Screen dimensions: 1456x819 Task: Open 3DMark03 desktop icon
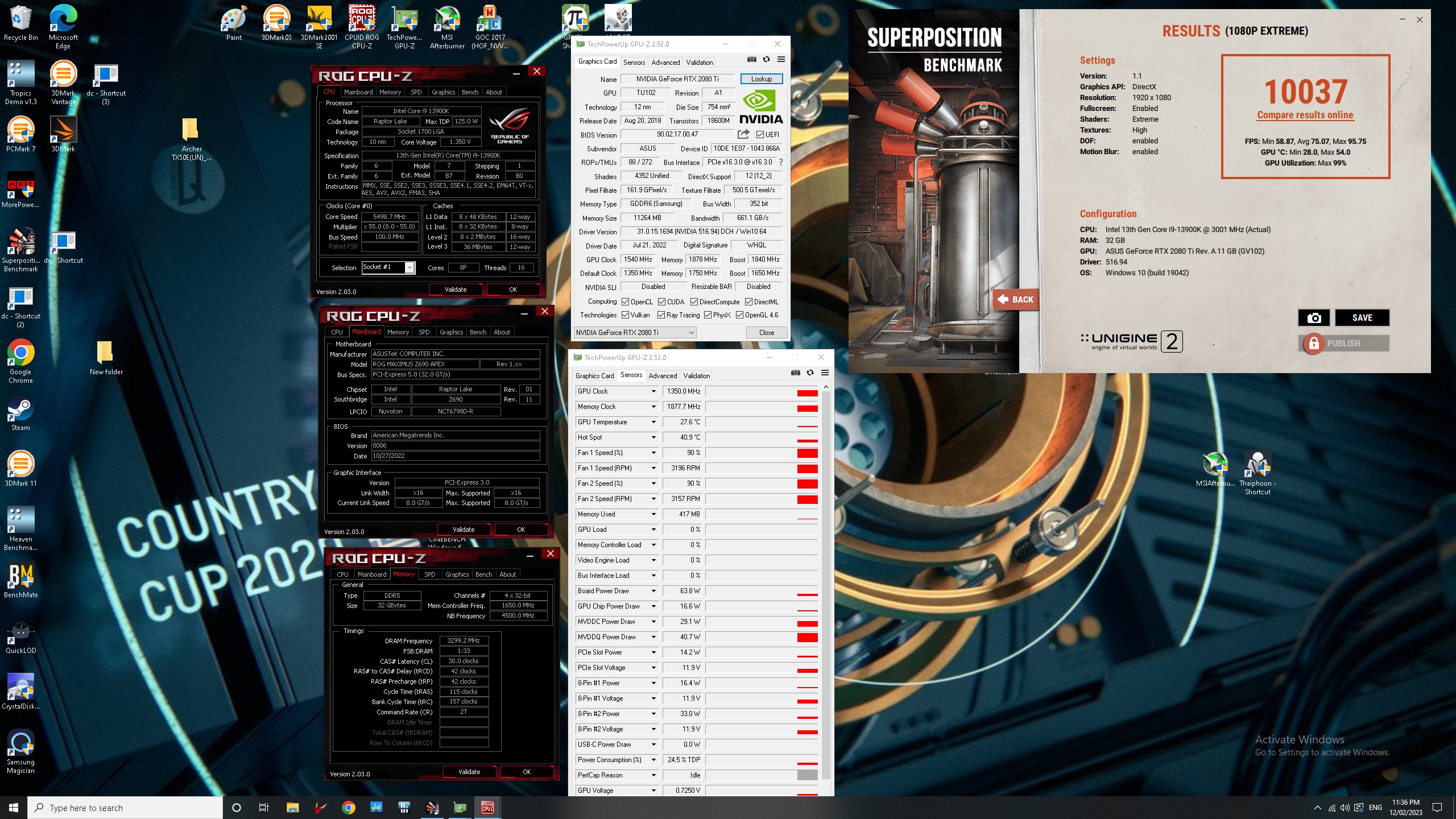[x=276, y=23]
